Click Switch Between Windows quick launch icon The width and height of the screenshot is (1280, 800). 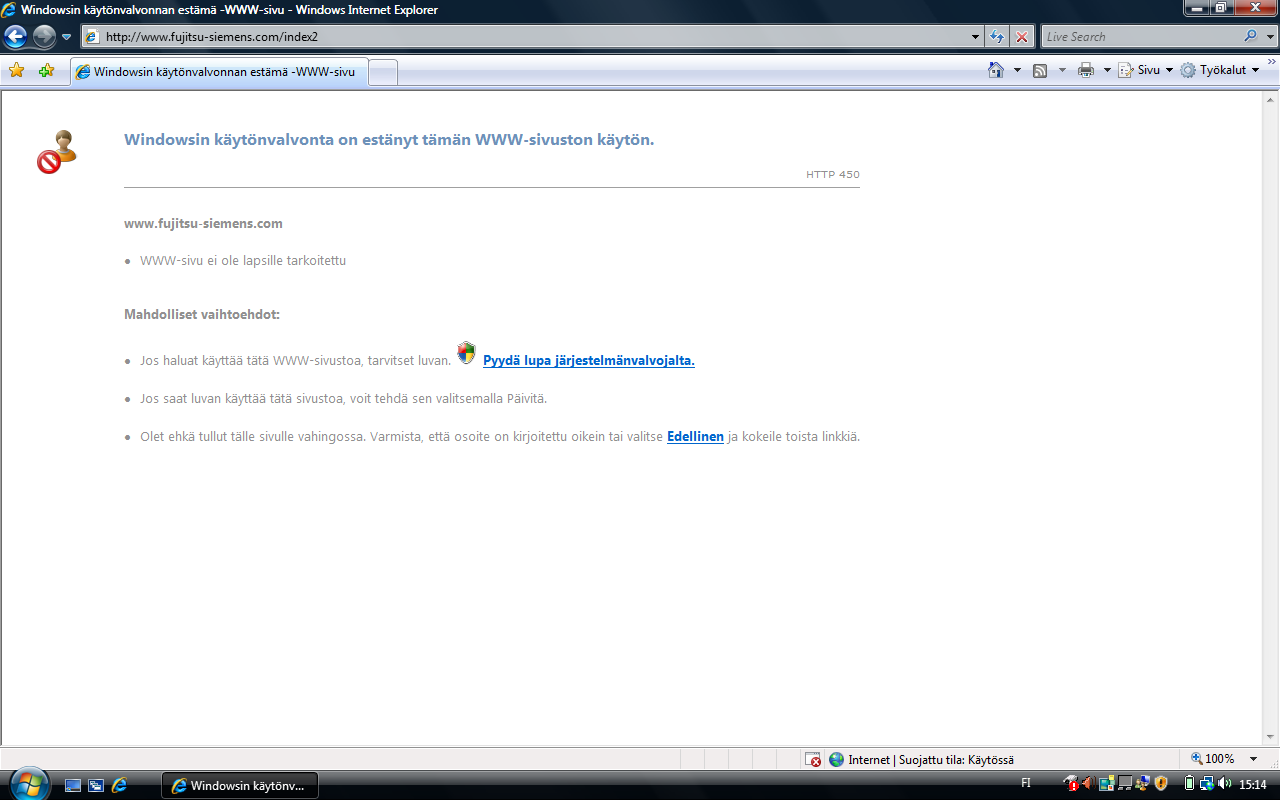coord(96,785)
